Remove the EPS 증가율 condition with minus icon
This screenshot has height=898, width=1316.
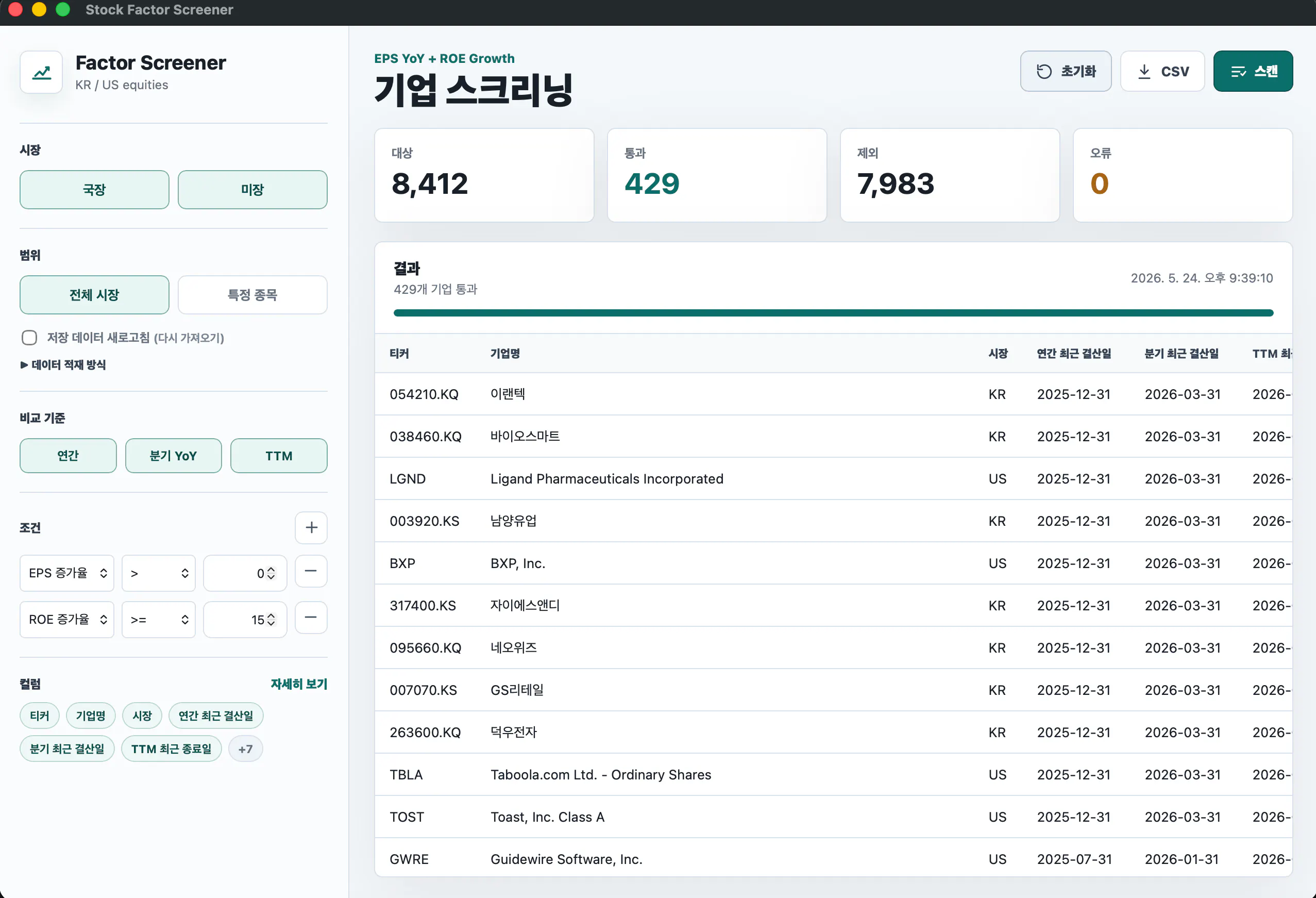(x=311, y=572)
